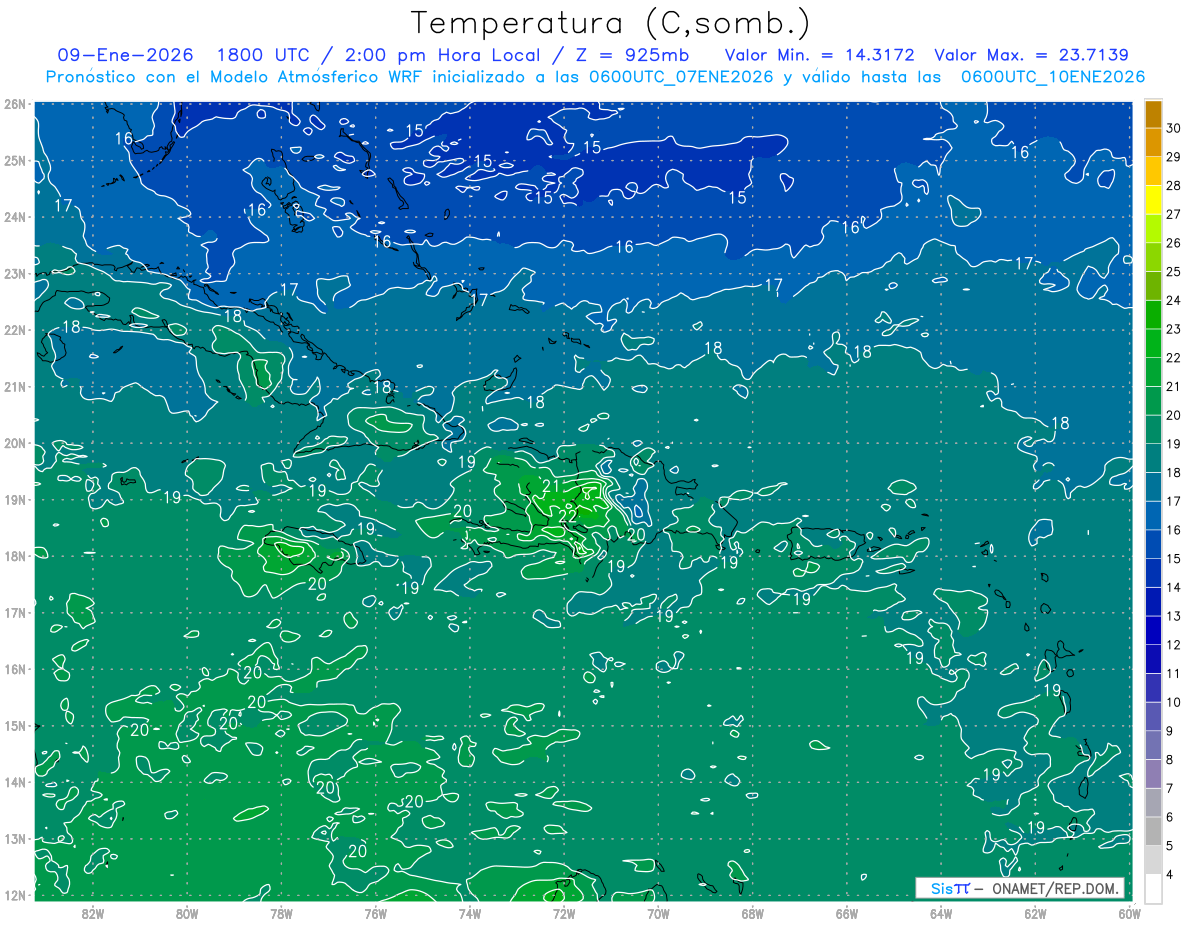This screenshot has width=1200, height=927.
Task: Click the '24N' latitude axis label
Action: 14,217
